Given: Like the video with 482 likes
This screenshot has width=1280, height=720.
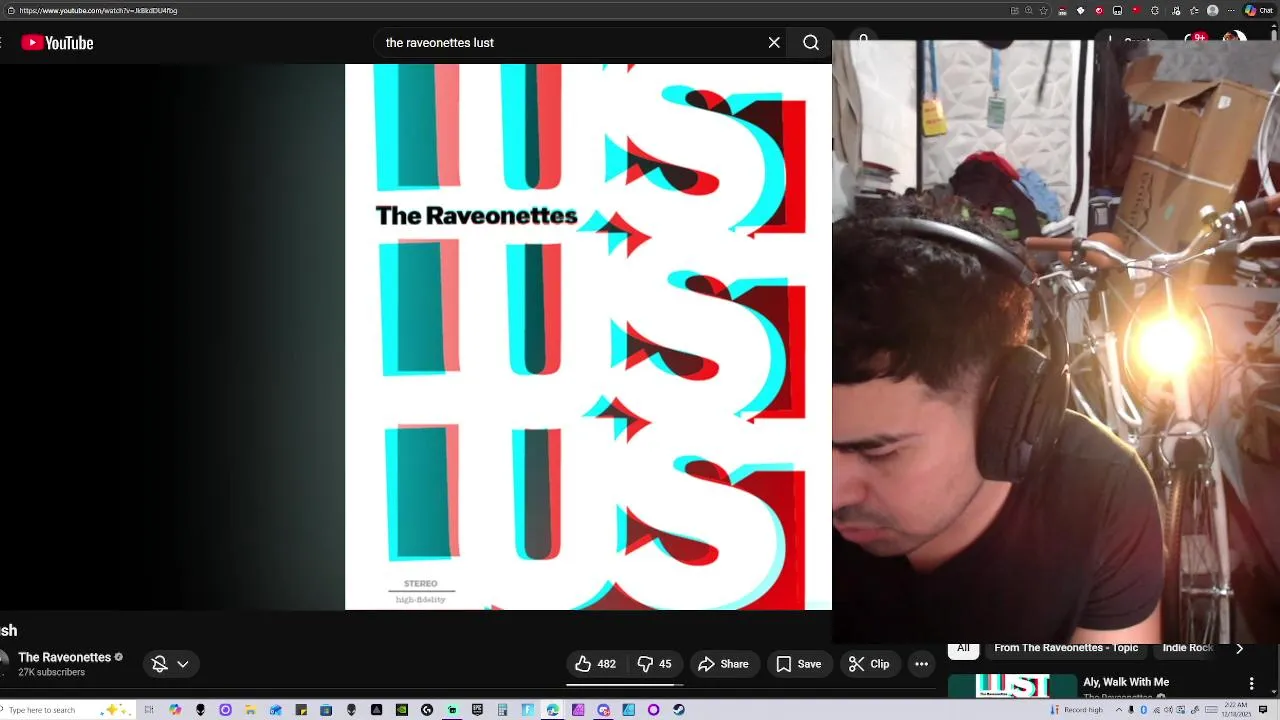Looking at the screenshot, I should coord(595,664).
